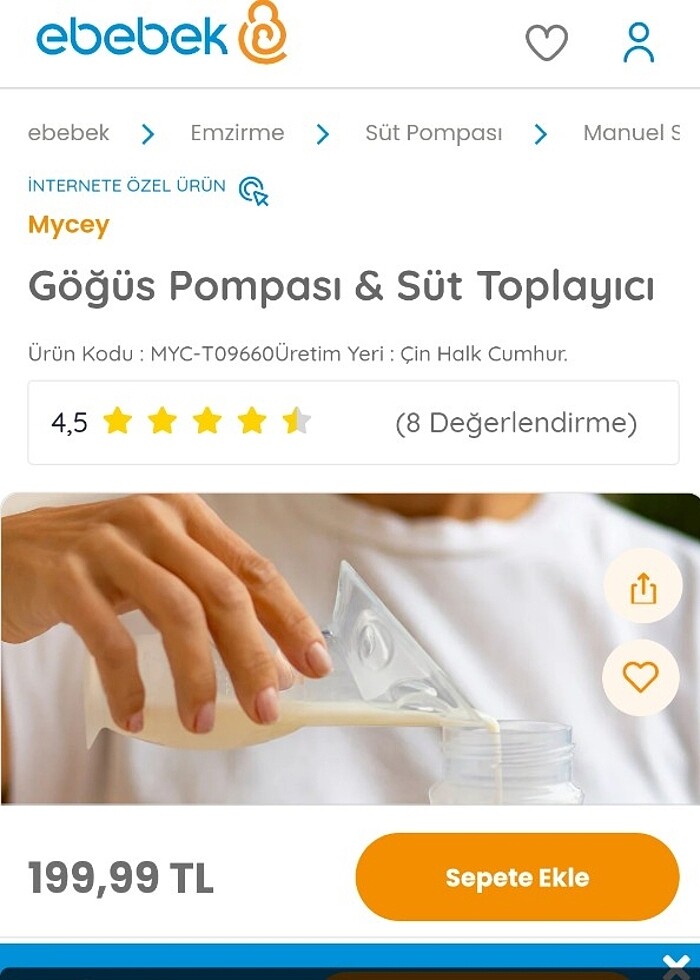Click the chevron after ebebek breadcrumb
The image size is (700, 980).
[148, 134]
